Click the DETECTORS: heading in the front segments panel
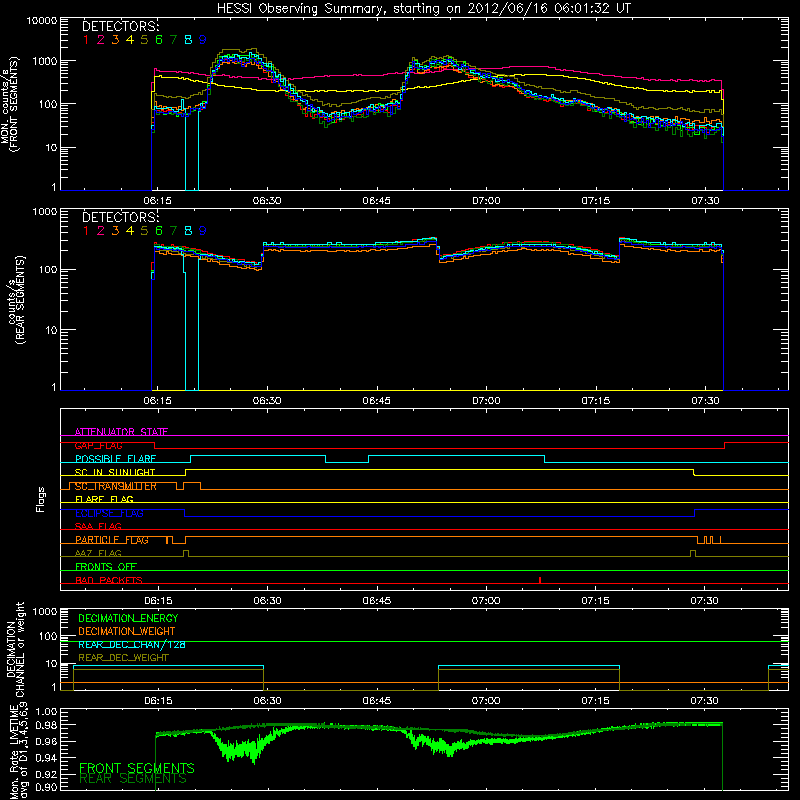 tap(121, 26)
